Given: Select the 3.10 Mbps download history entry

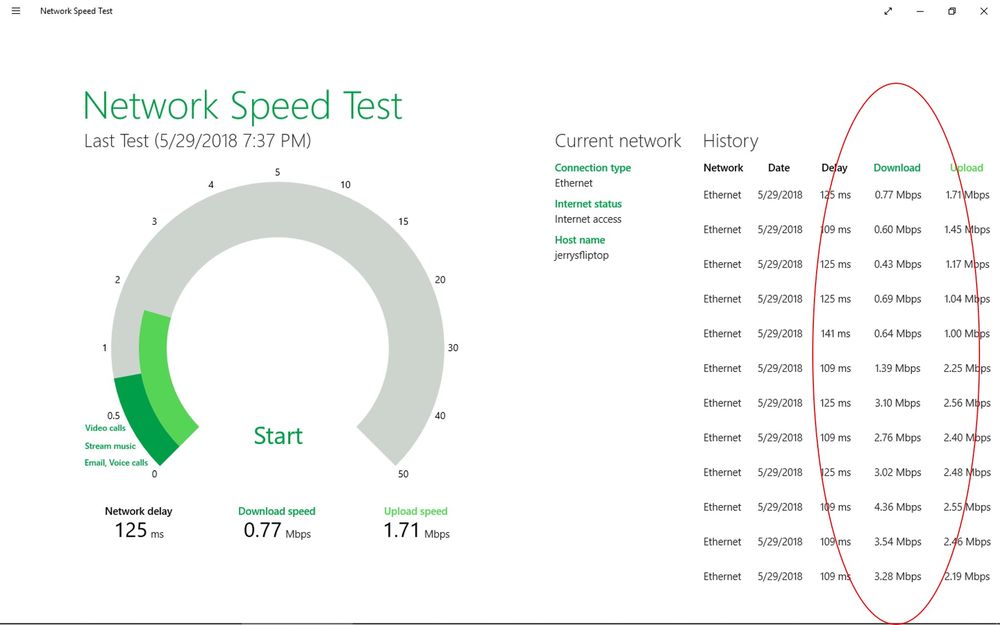Looking at the screenshot, I should click(x=897, y=403).
